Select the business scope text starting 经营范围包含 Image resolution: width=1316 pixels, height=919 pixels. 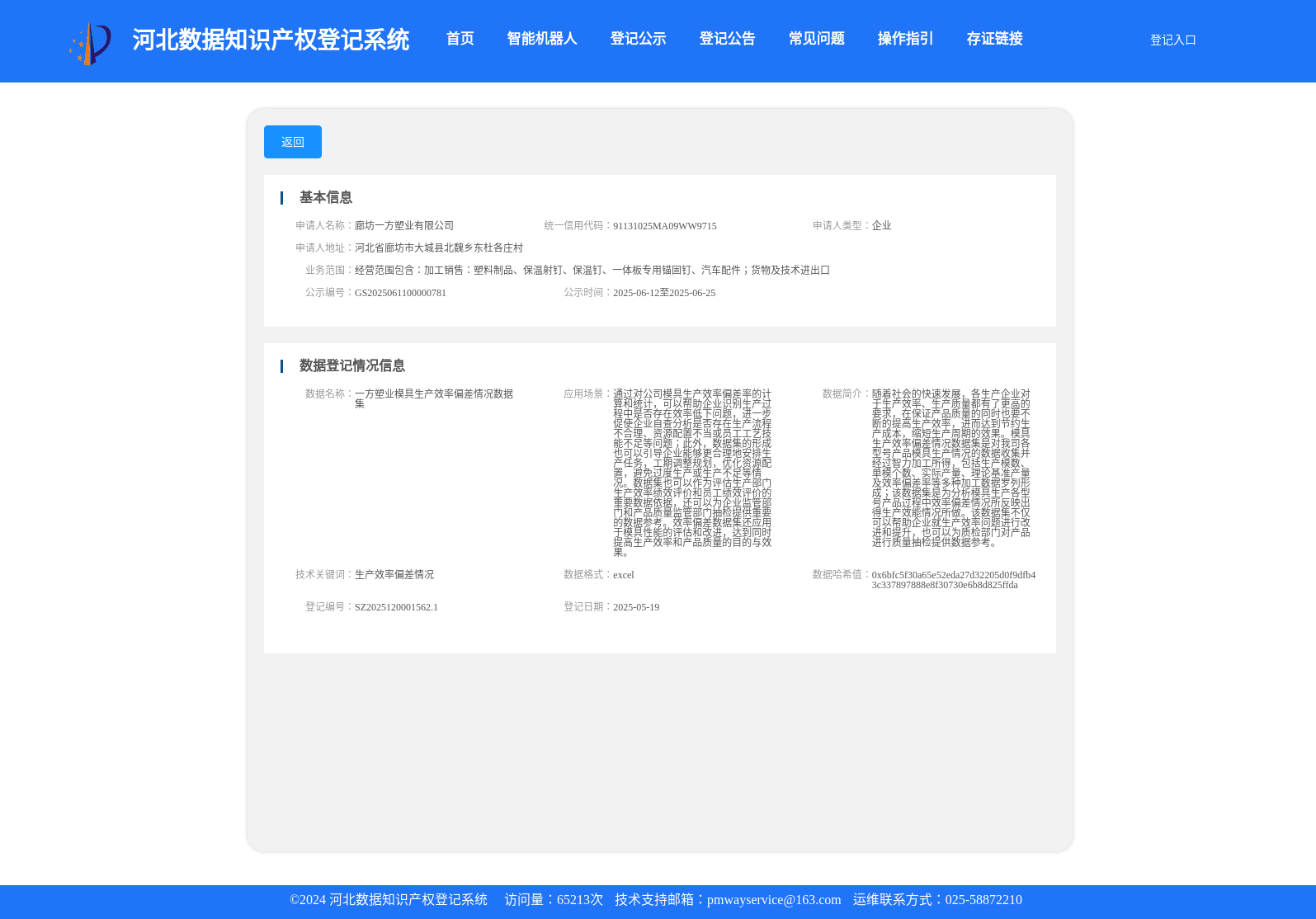[x=592, y=270]
